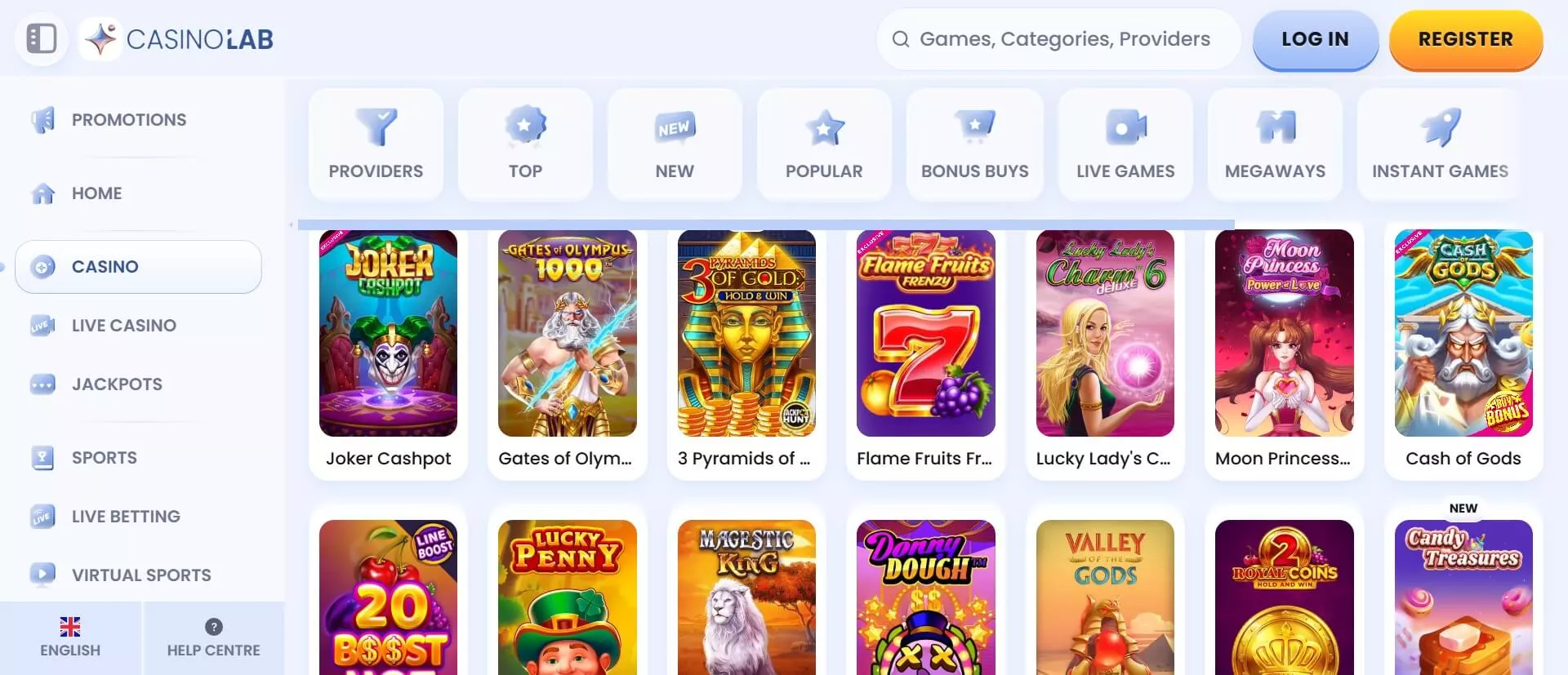Open the Bonus Buys category
The width and height of the screenshot is (1568, 675).
[974, 144]
